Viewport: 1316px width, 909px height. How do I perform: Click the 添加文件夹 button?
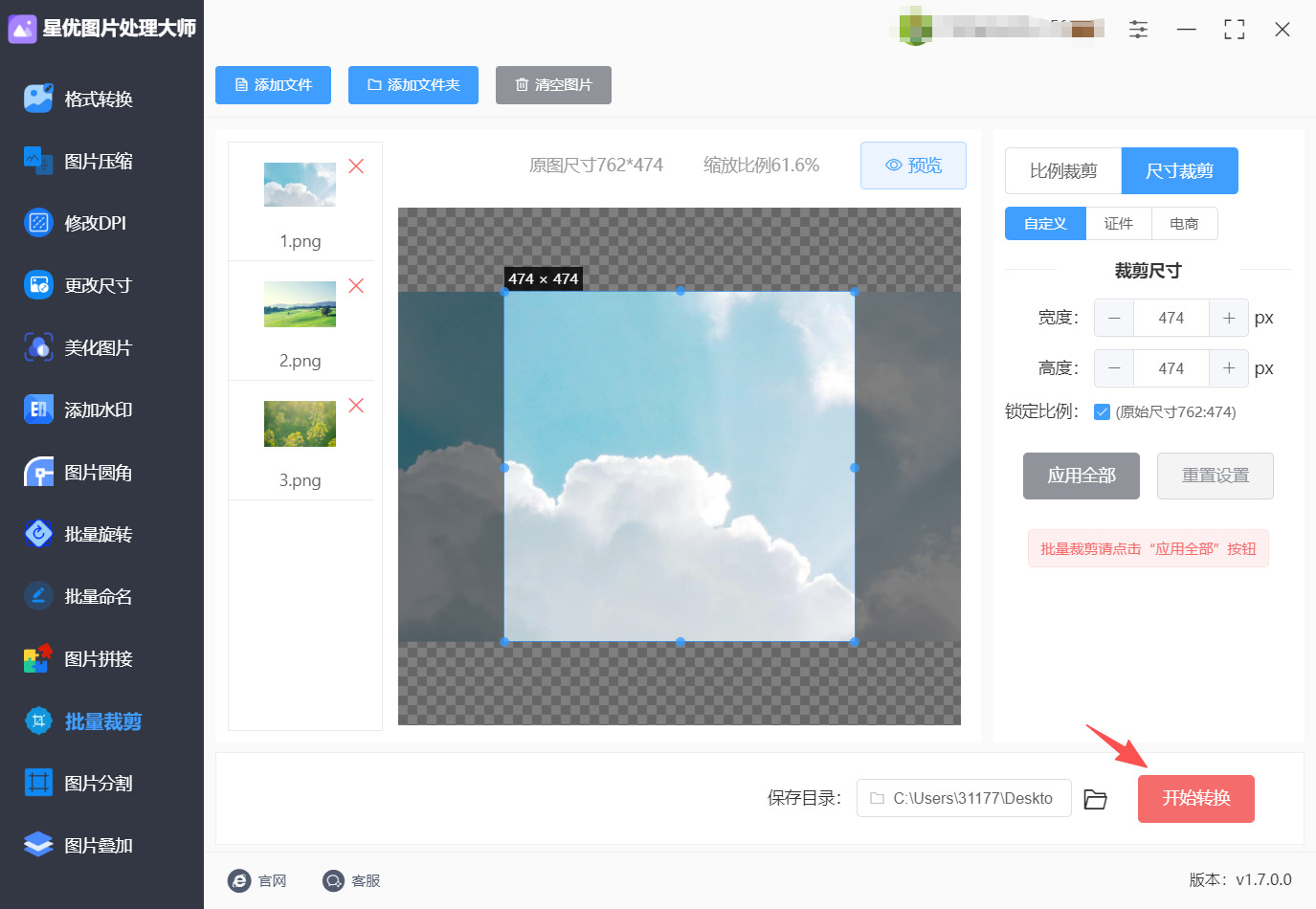coord(413,85)
